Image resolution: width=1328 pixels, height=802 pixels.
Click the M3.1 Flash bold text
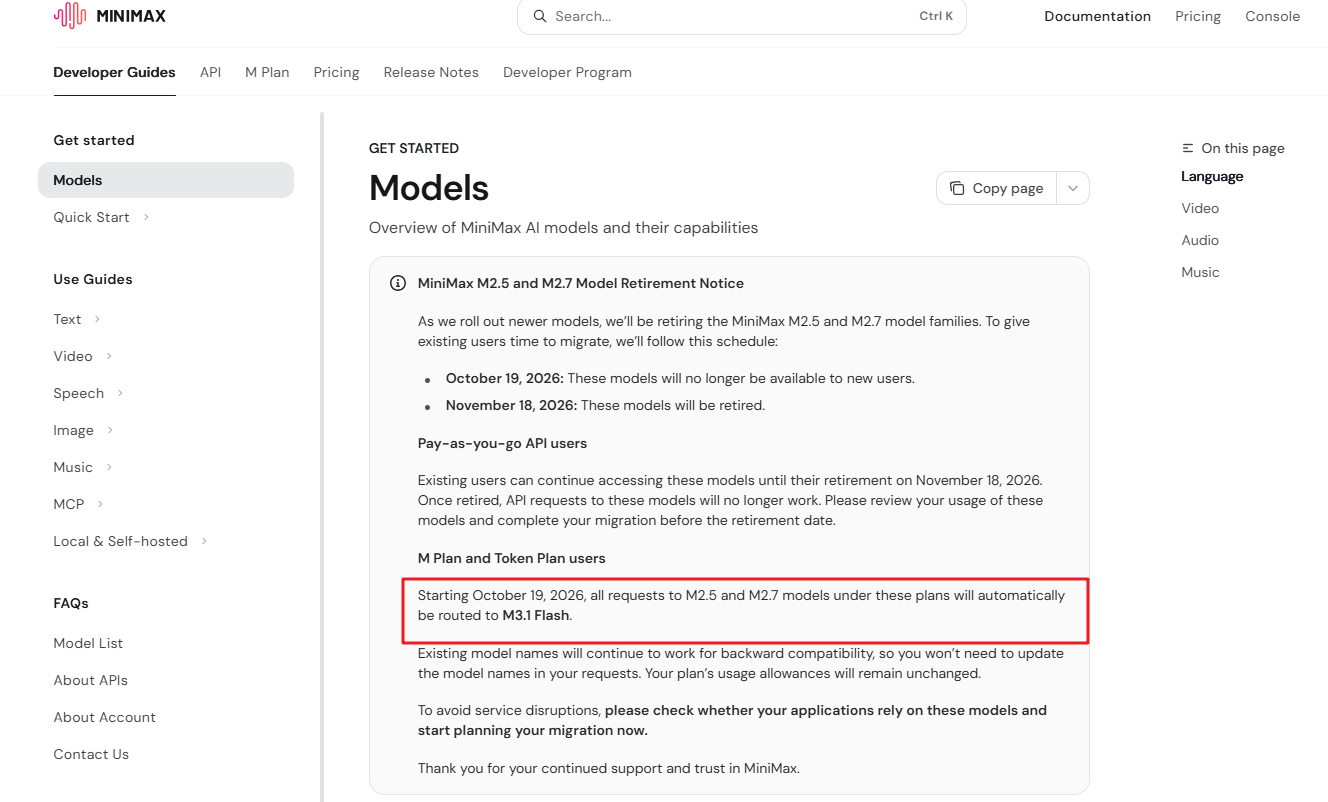tap(536, 615)
